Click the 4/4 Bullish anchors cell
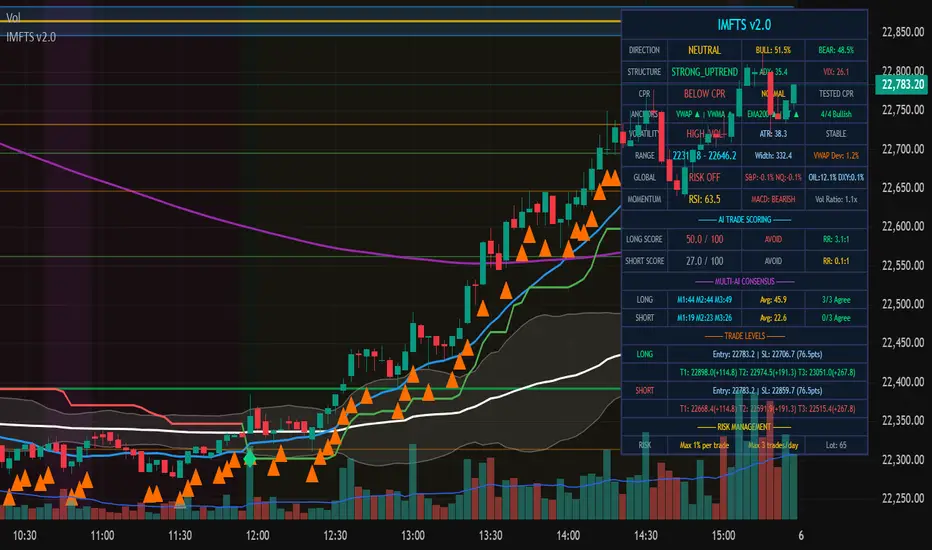The width and height of the screenshot is (932, 550). tap(836, 114)
